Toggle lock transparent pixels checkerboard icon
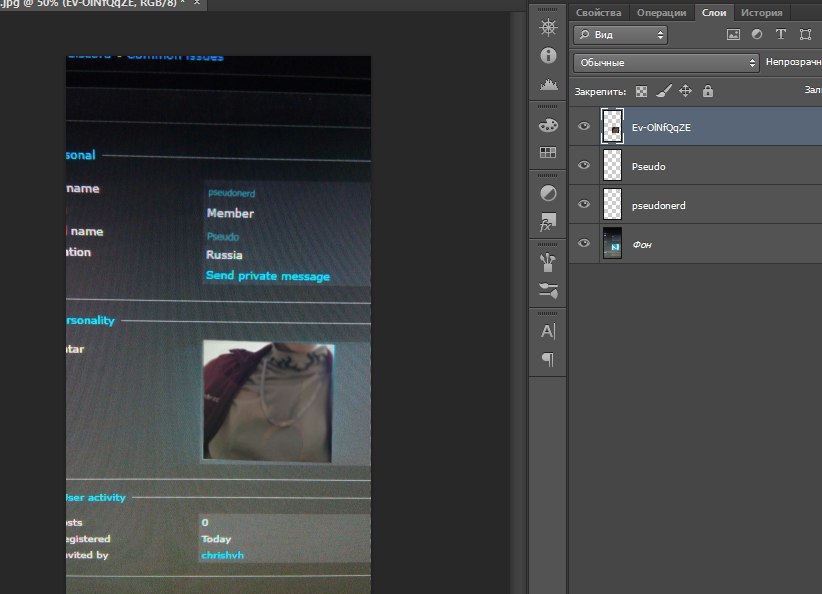The width and height of the screenshot is (822, 594). (x=641, y=92)
